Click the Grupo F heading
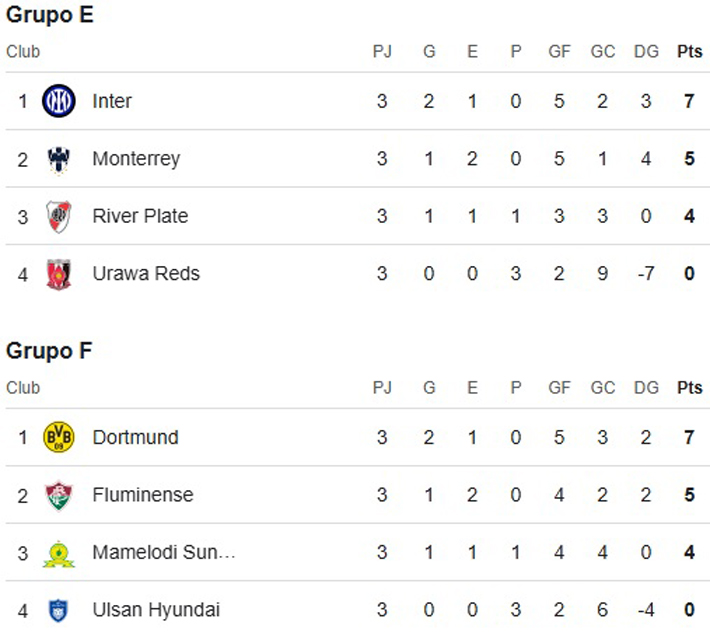The height and width of the screenshot is (636, 710). coord(50,351)
